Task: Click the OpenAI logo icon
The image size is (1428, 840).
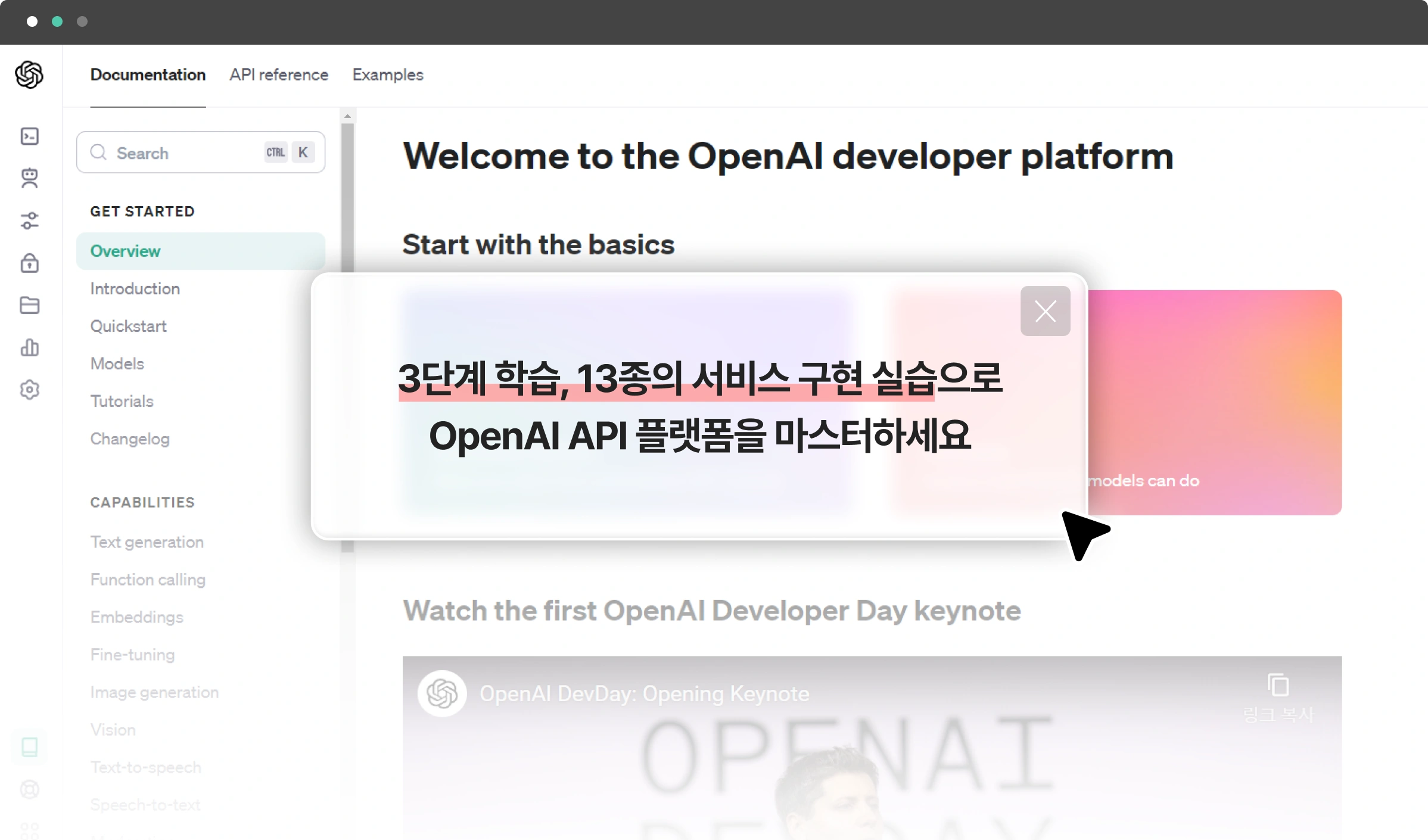Action: pyautogui.click(x=29, y=75)
